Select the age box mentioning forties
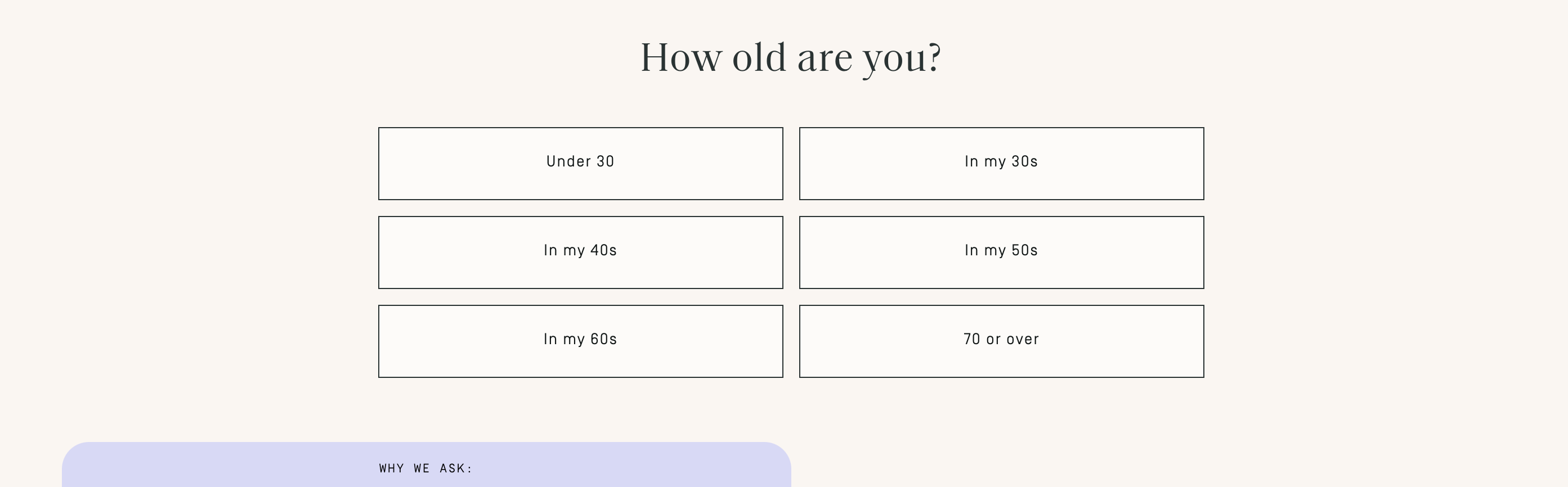Screen dimensions: 1568x487 [x=580, y=252]
